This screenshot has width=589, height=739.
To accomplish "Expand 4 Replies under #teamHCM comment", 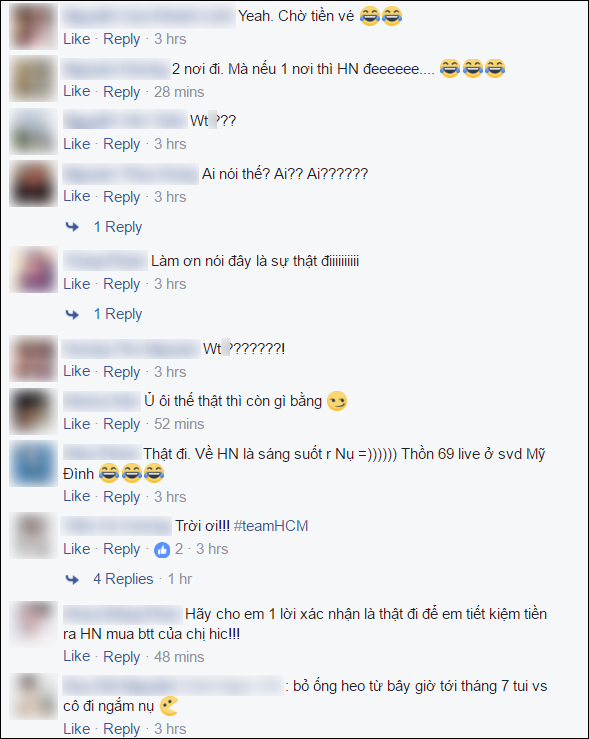I will [x=123, y=579].
